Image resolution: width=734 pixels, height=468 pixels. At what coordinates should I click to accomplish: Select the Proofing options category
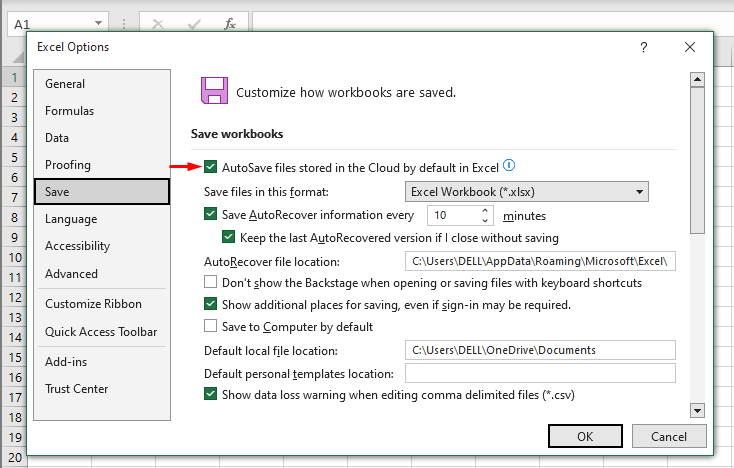[x=102, y=165]
